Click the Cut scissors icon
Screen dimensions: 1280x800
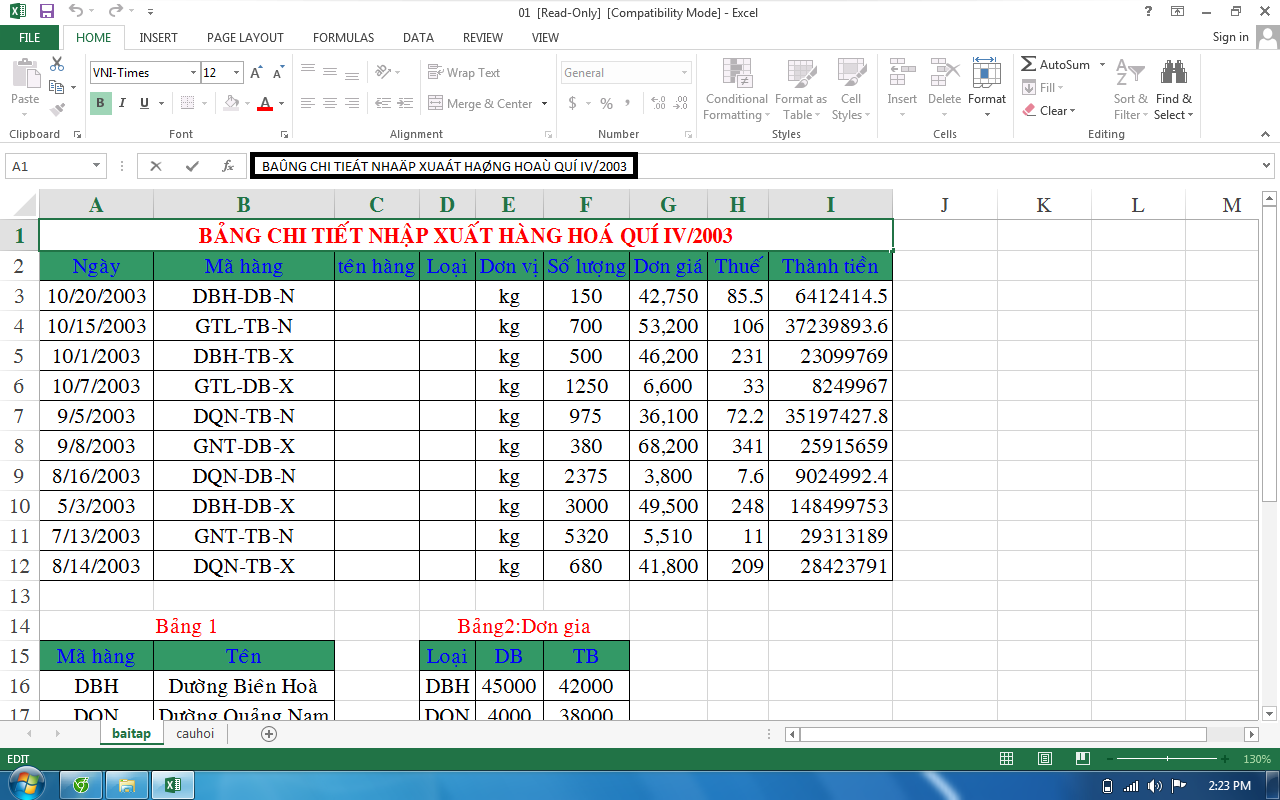57,65
